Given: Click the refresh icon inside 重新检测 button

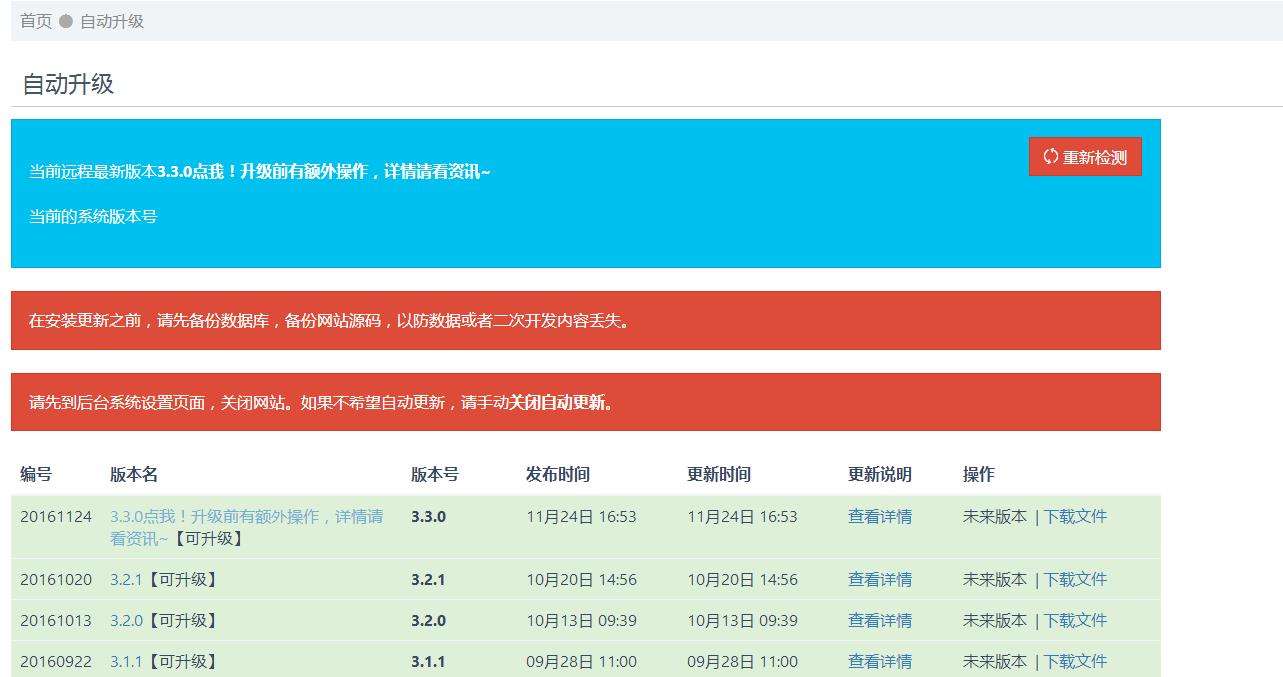Looking at the screenshot, I should 1050,156.
